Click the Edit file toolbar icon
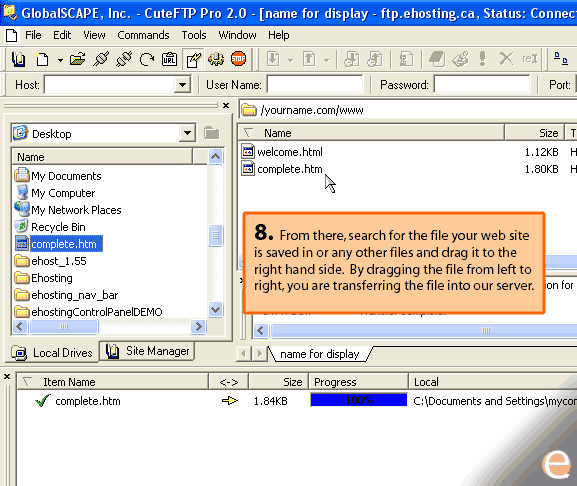Viewport: 577px width, 486px height. pos(460,59)
